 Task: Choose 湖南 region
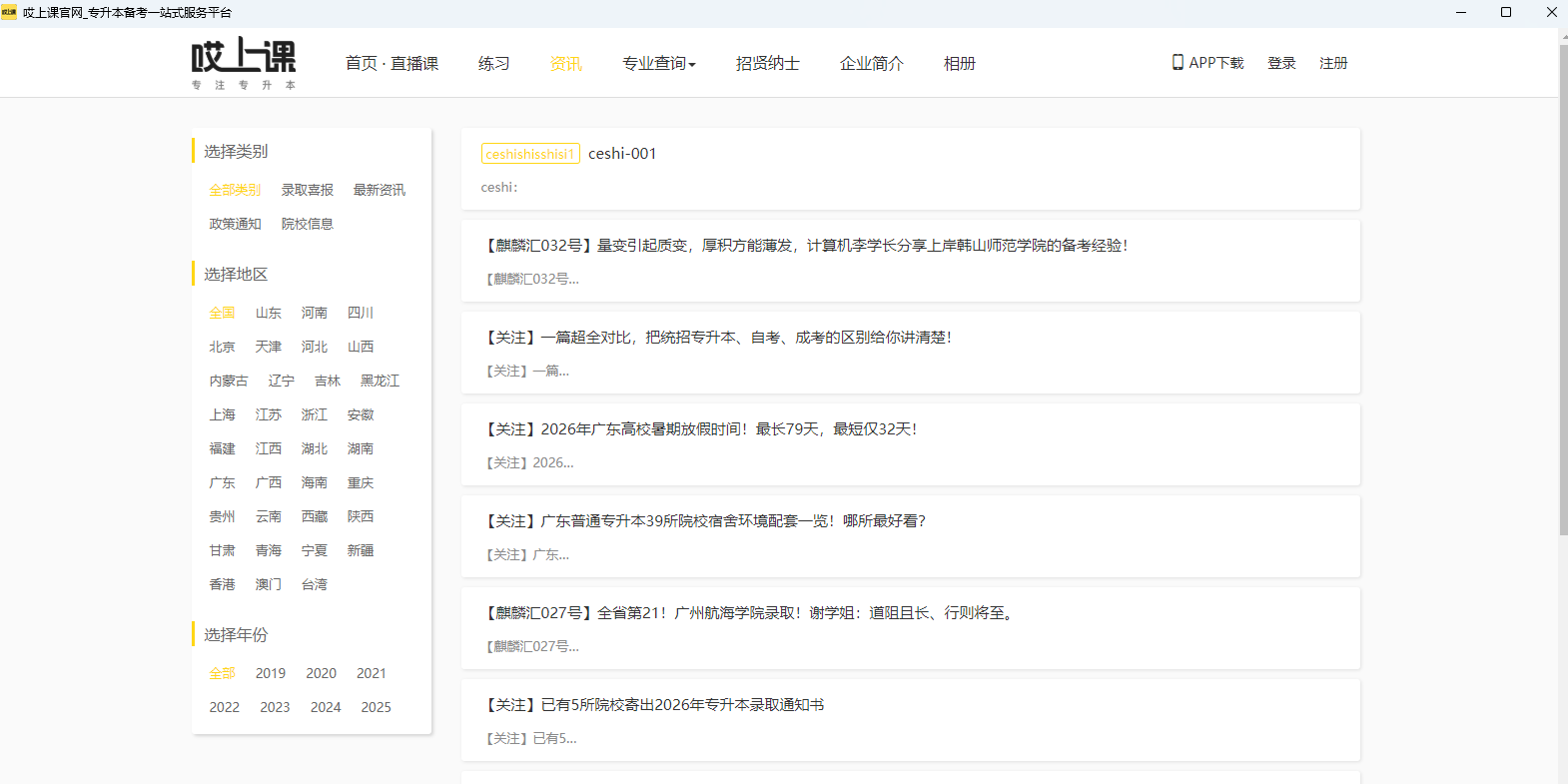pos(360,448)
